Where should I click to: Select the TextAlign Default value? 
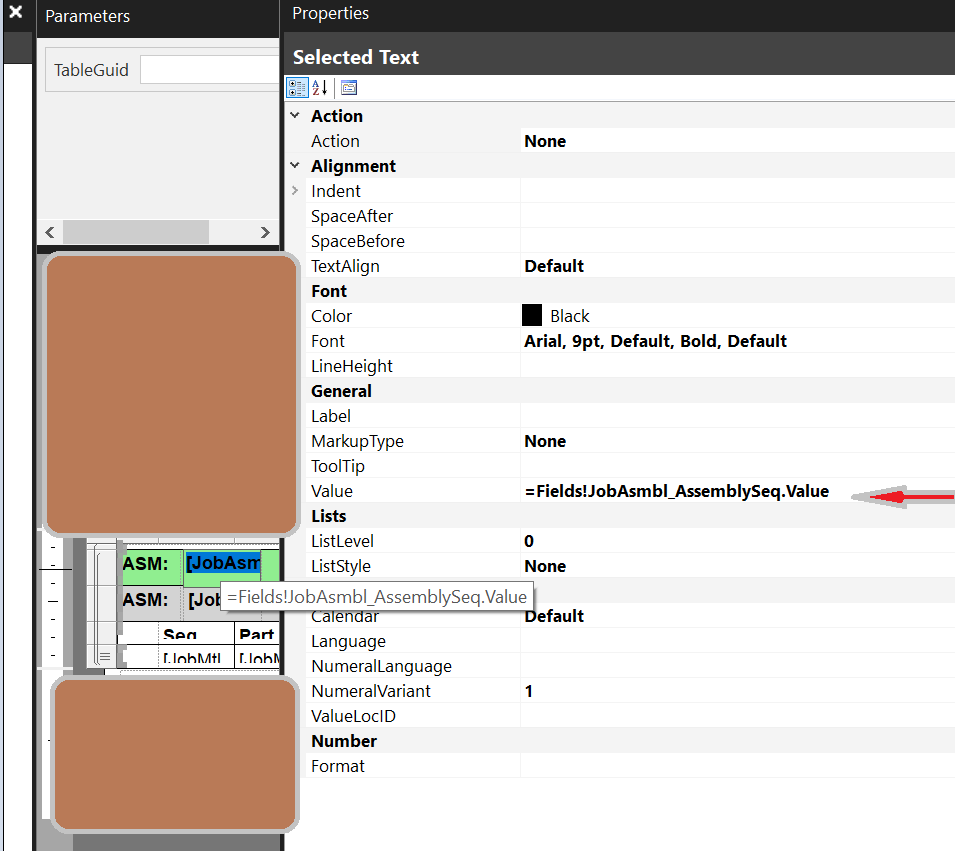pos(554,266)
